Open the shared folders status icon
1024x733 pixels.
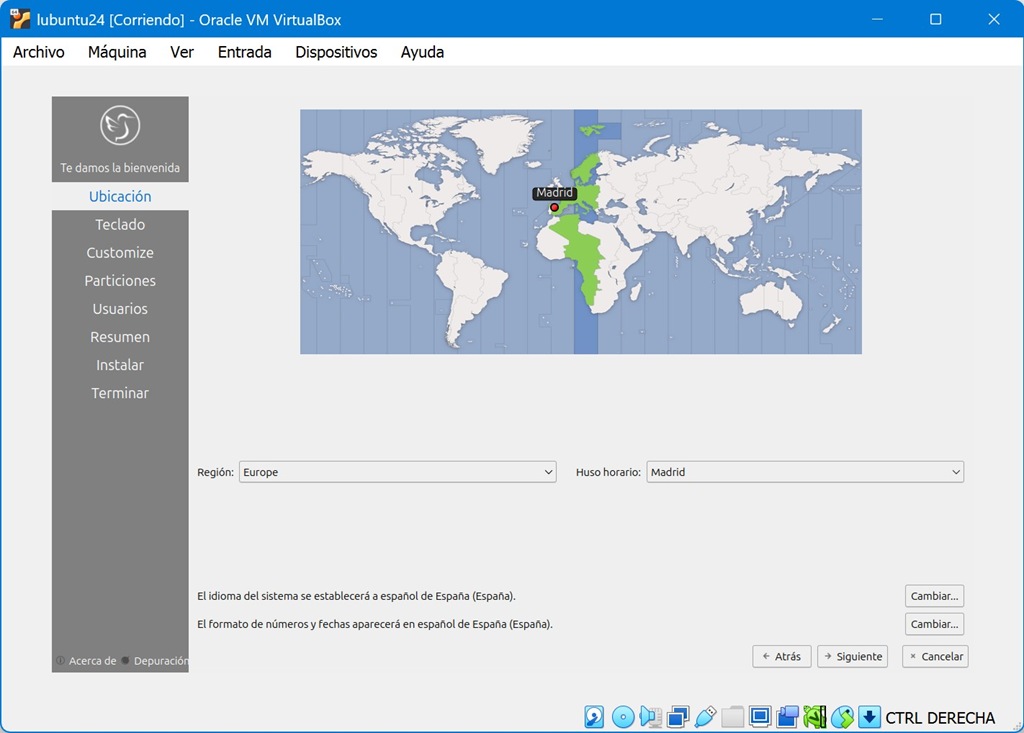coord(733,717)
